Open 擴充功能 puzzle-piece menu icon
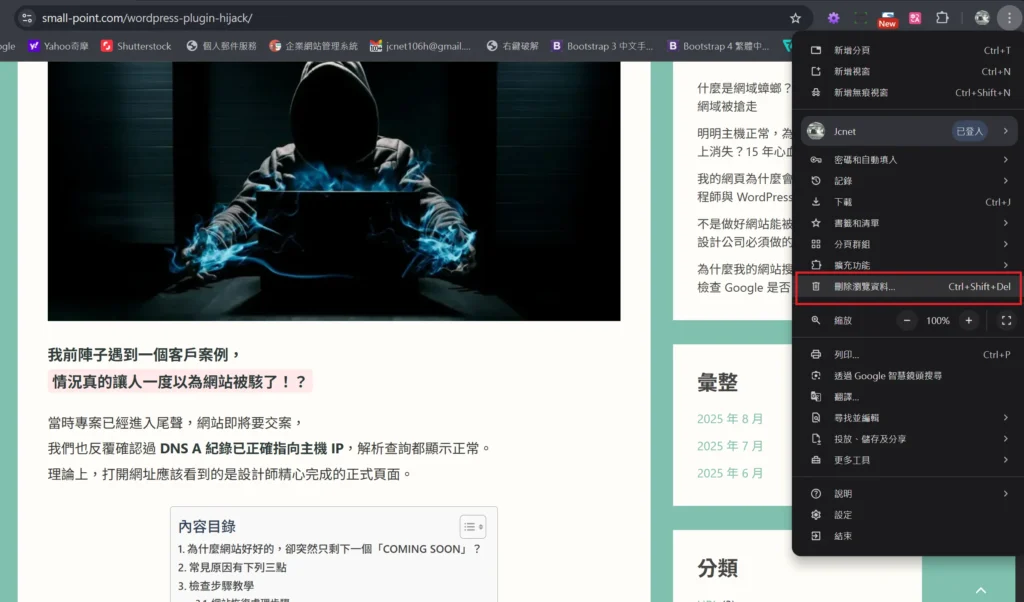1024x602 pixels. click(817, 265)
